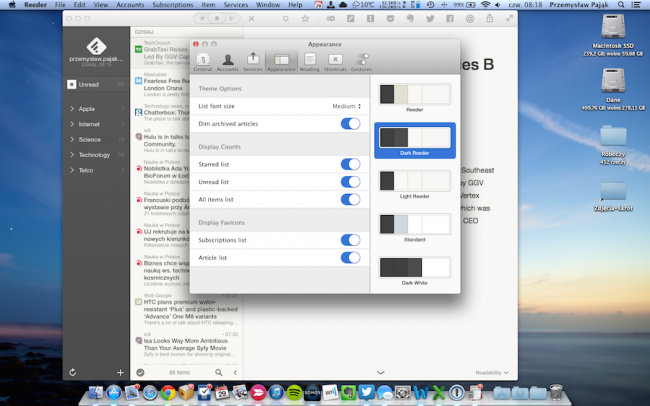Turn off All items list count
650x406 pixels.
tap(350, 199)
